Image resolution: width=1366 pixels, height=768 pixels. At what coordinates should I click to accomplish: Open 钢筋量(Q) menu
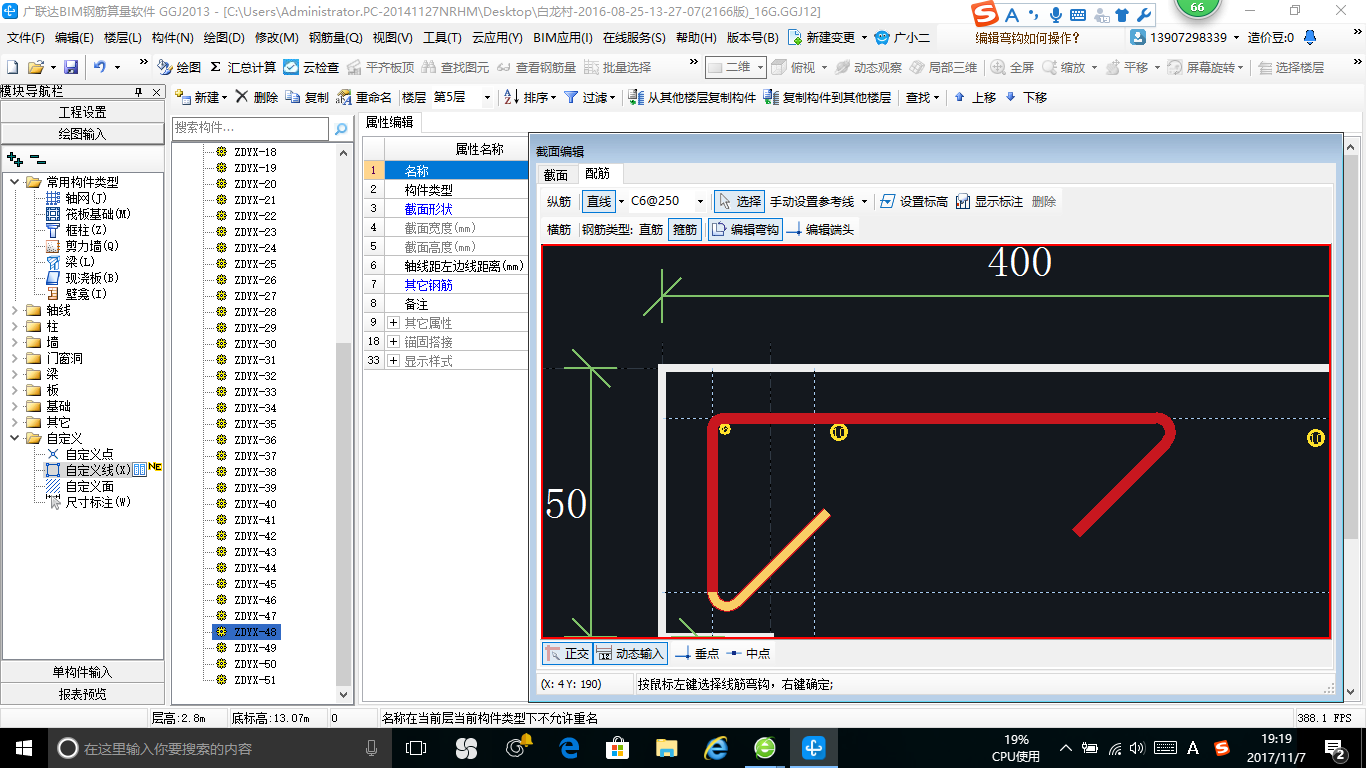tap(335, 37)
